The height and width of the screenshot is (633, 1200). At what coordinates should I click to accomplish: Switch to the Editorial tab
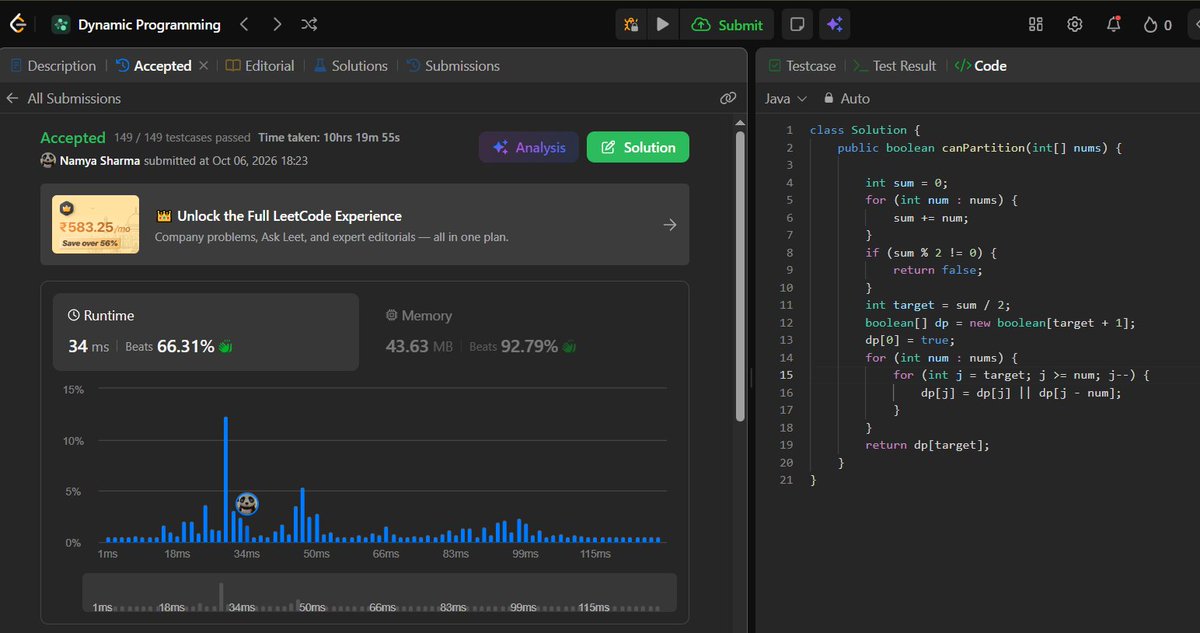(260, 66)
